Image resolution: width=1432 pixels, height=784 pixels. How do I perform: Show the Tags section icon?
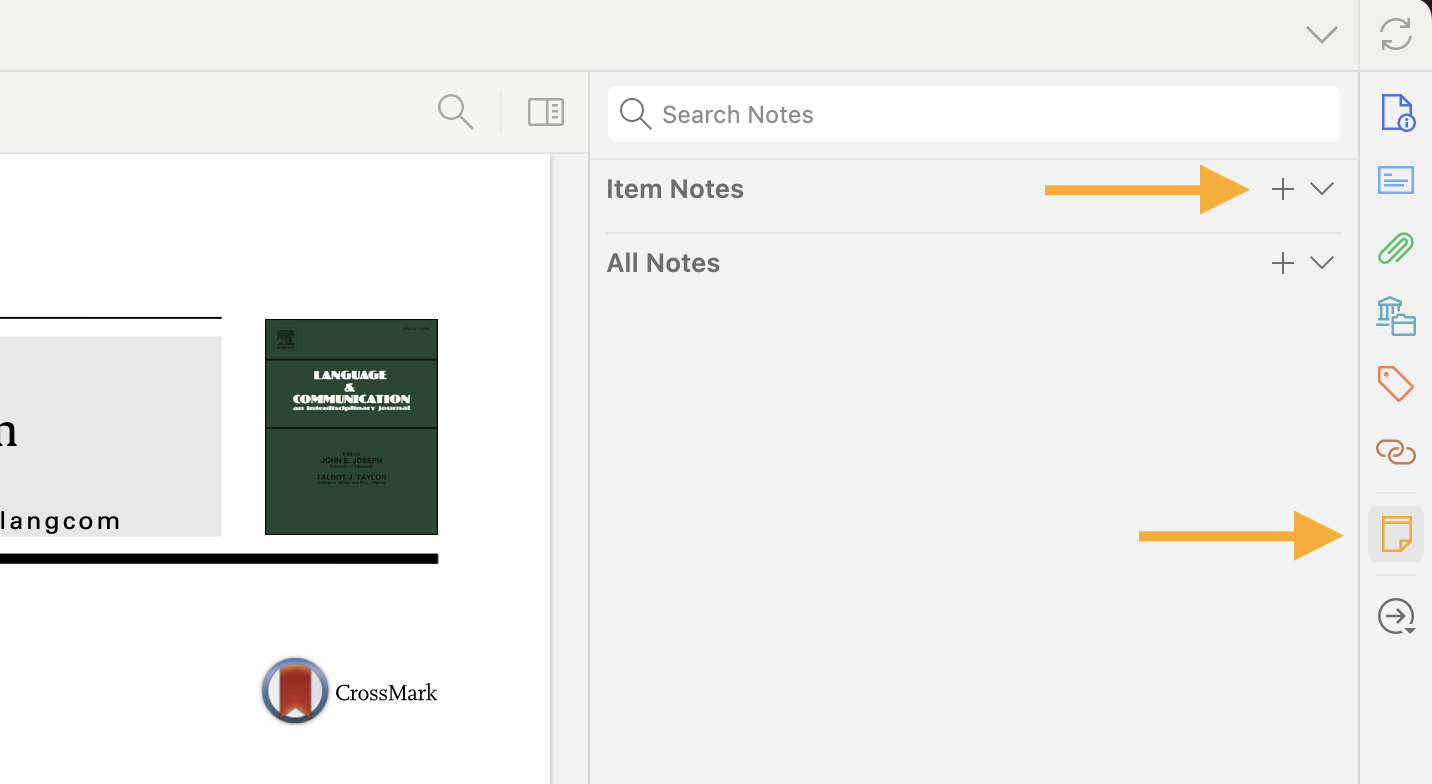click(1396, 384)
